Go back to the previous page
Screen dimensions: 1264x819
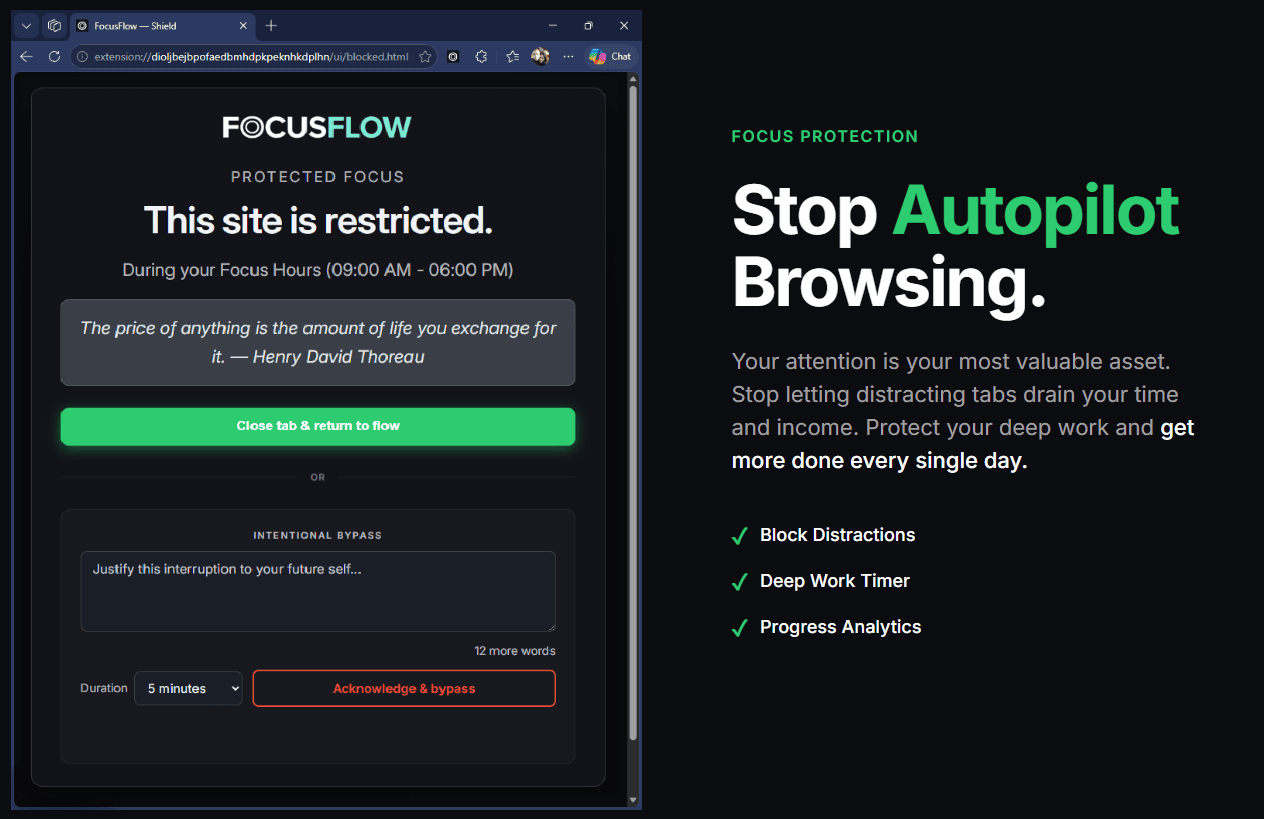(x=27, y=57)
